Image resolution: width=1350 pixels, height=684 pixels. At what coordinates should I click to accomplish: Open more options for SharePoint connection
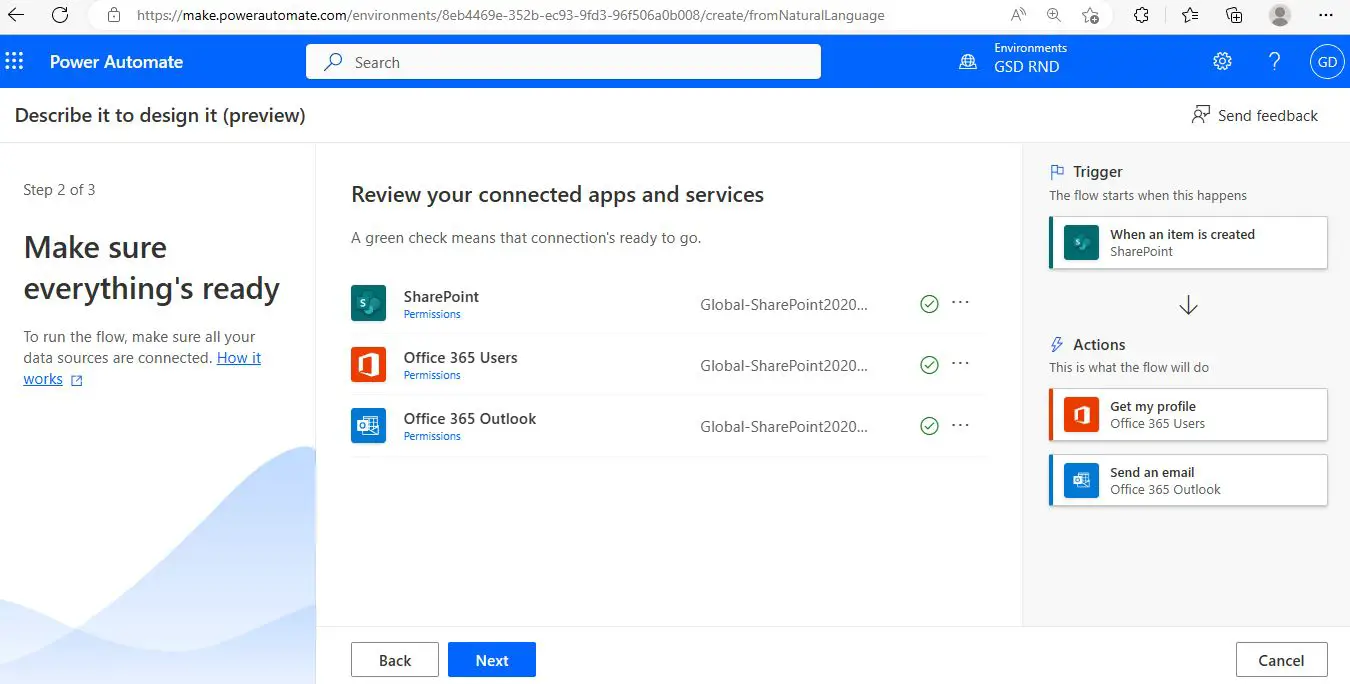pos(960,302)
